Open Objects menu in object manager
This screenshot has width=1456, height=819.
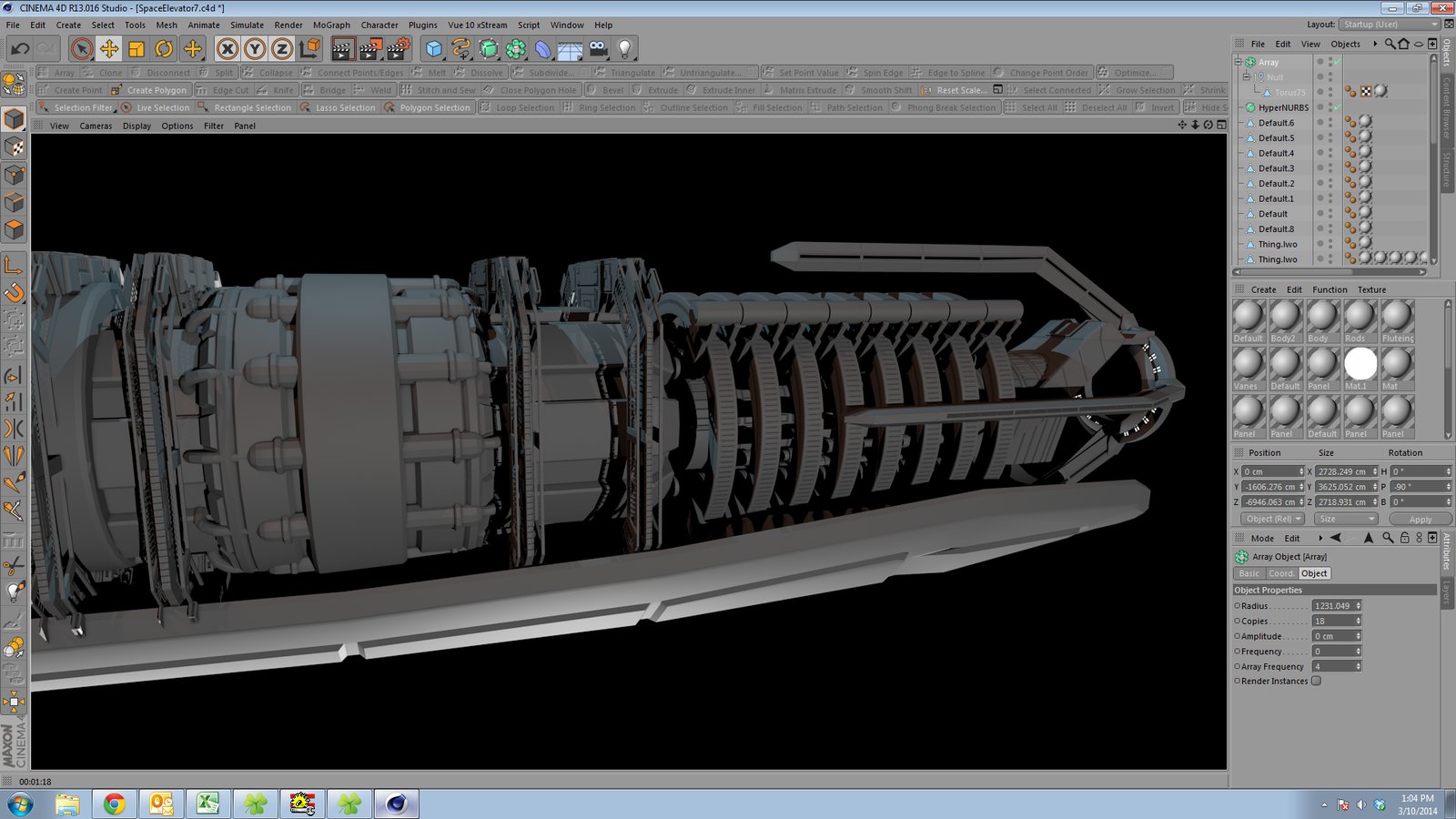tap(1345, 44)
